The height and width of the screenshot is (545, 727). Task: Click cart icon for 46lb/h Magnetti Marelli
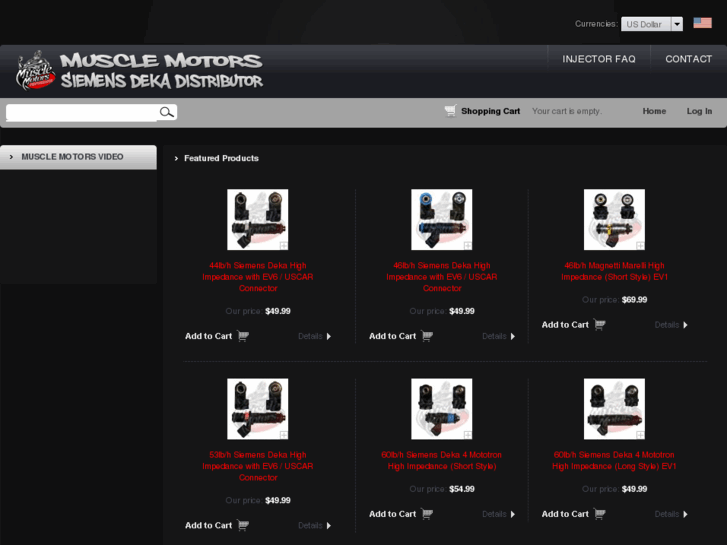(599, 325)
